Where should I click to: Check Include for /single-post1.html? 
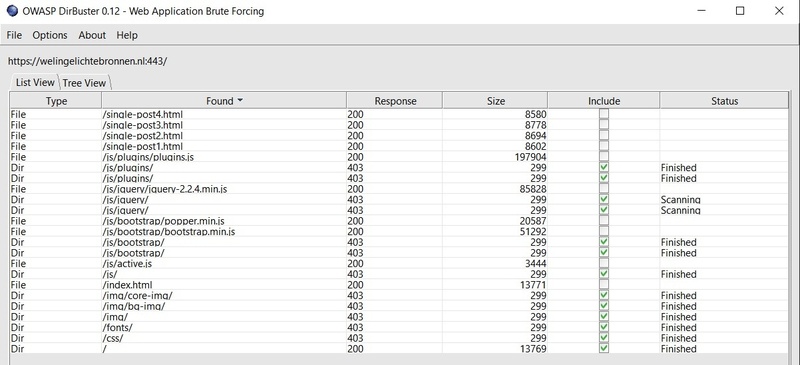[604, 146]
